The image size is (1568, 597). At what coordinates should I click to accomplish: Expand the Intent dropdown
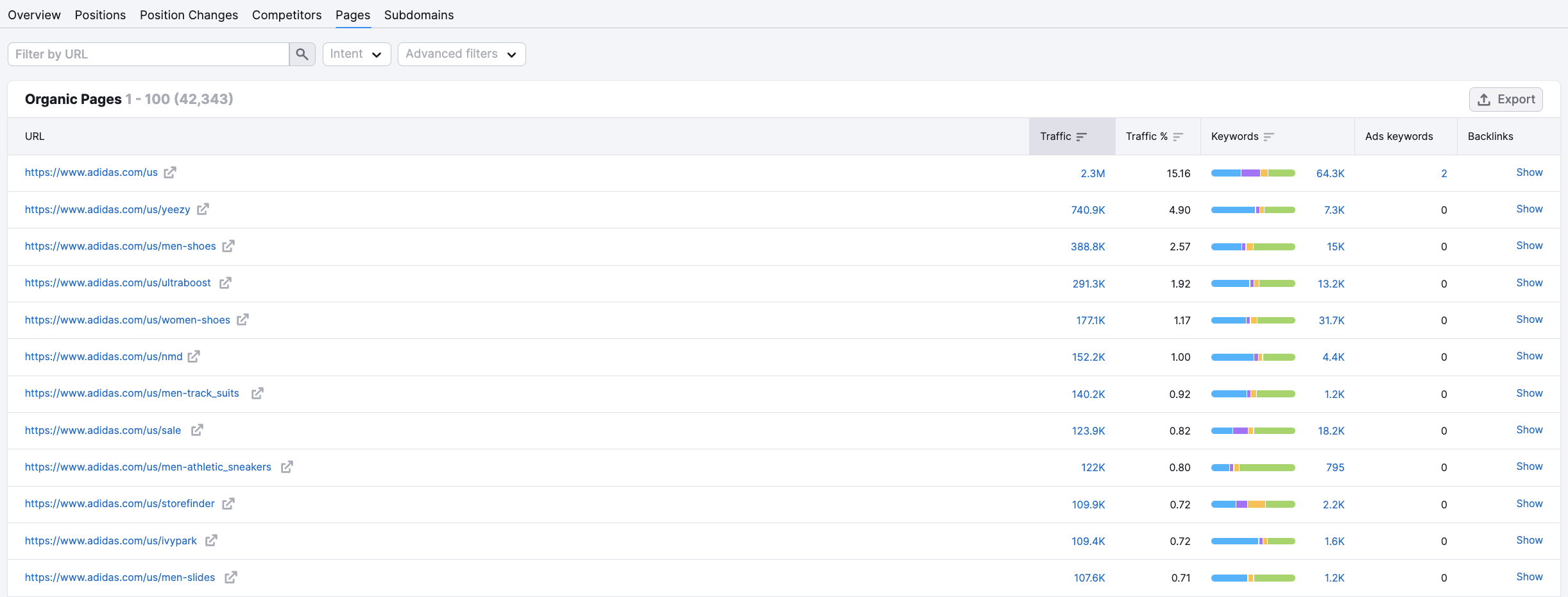click(x=357, y=55)
